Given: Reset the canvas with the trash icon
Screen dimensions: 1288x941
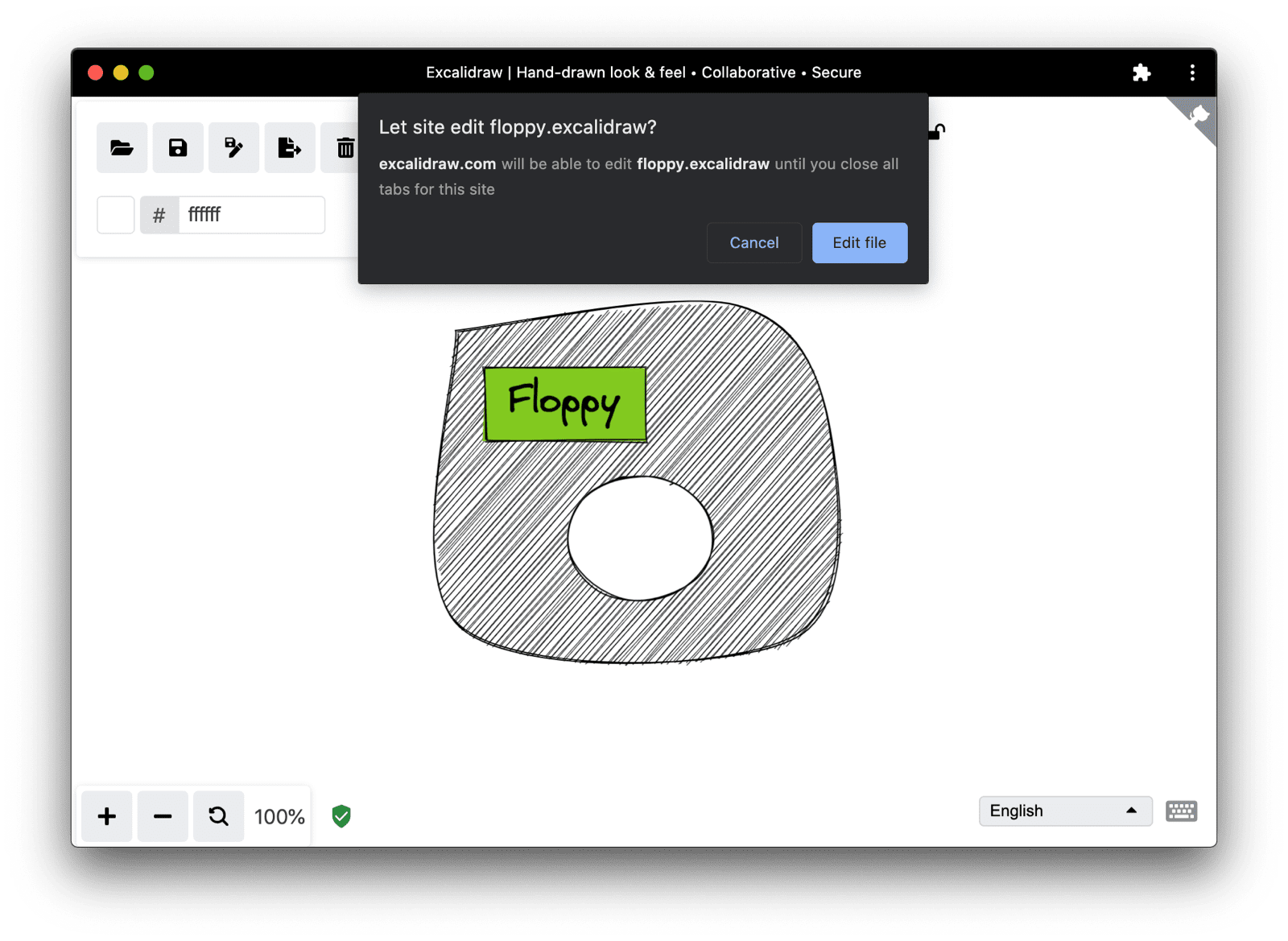Looking at the screenshot, I should [345, 147].
